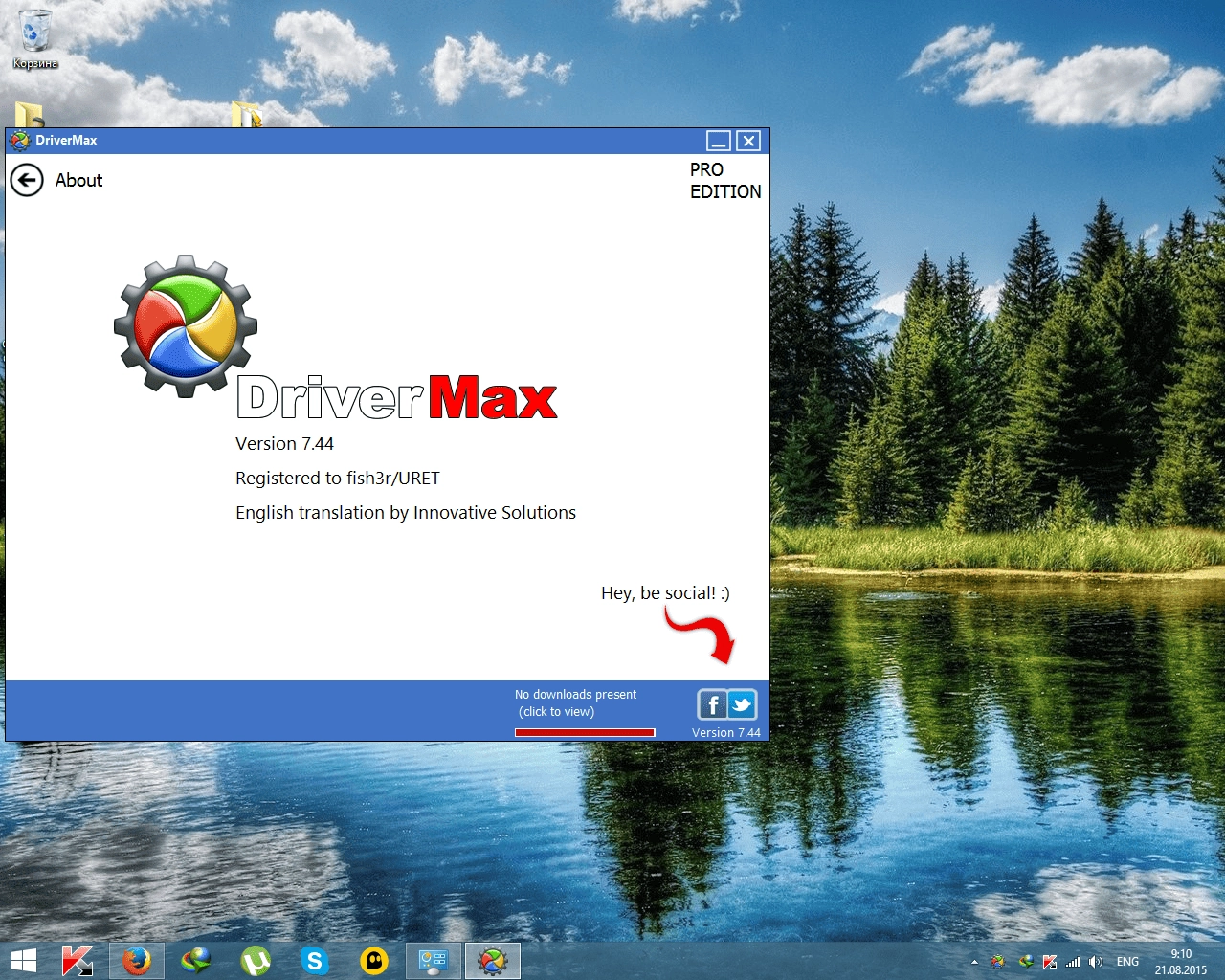Open the clock showing 9:10 21.08.2015
The image size is (1225, 980).
click(1181, 962)
